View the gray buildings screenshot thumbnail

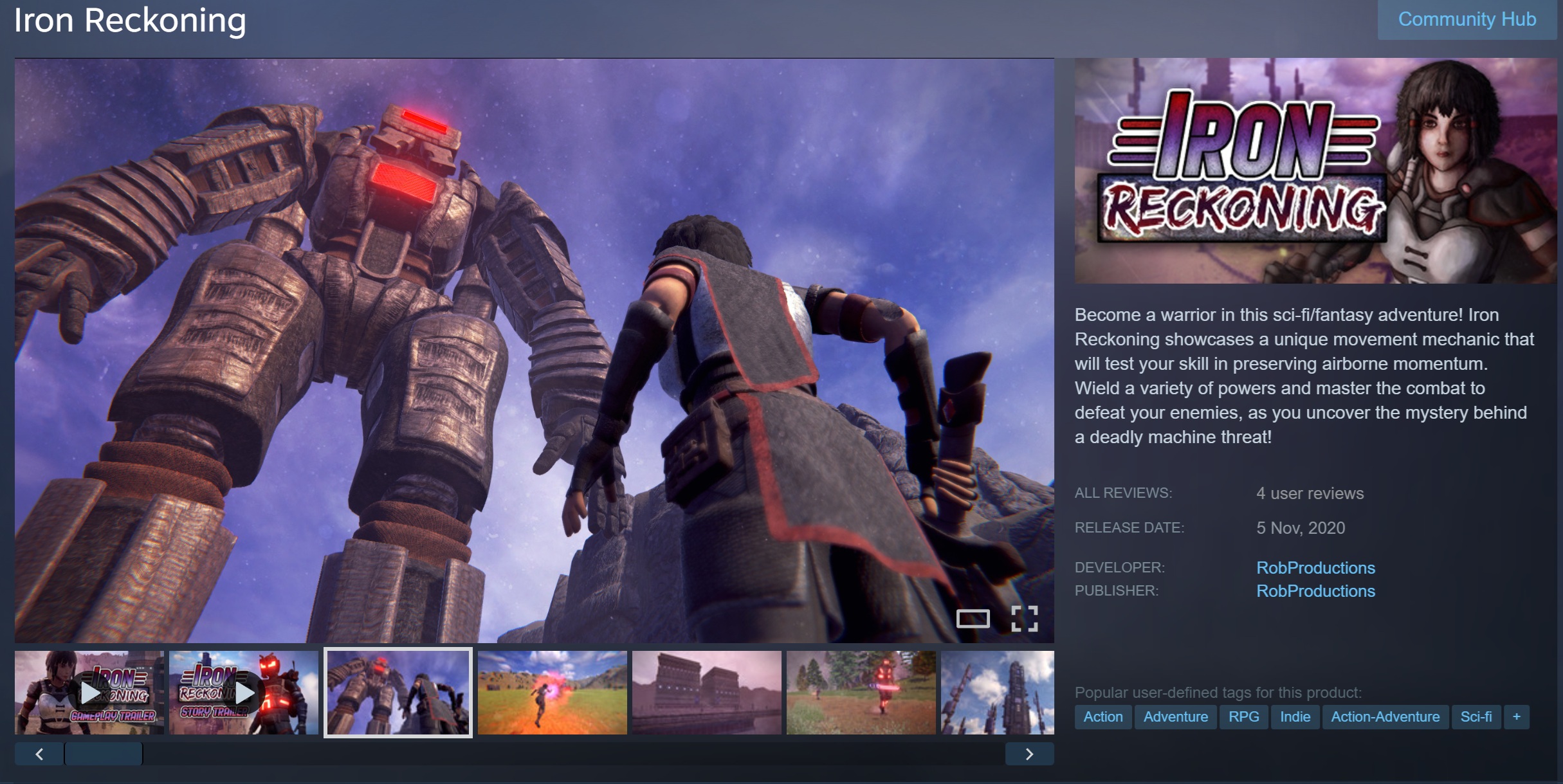(x=706, y=693)
